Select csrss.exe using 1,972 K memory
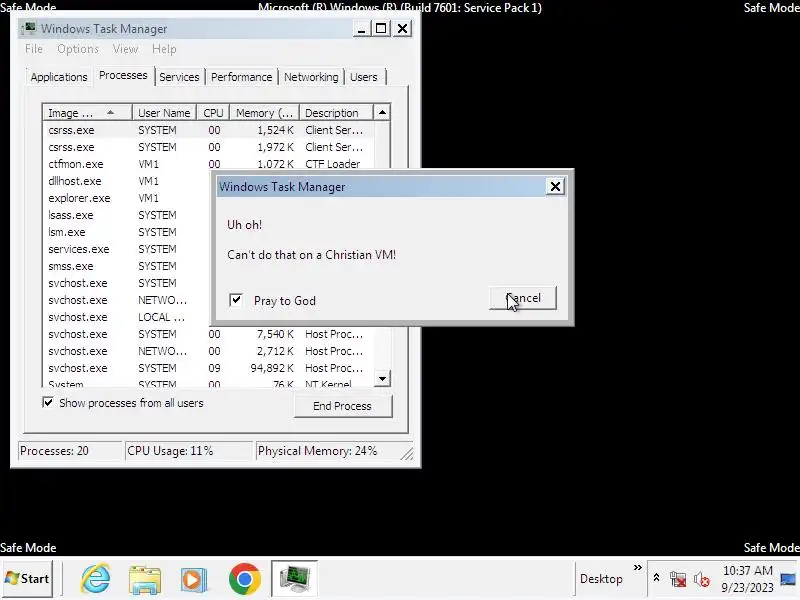The height and width of the screenshot is (600, 800). pos(209,147)
